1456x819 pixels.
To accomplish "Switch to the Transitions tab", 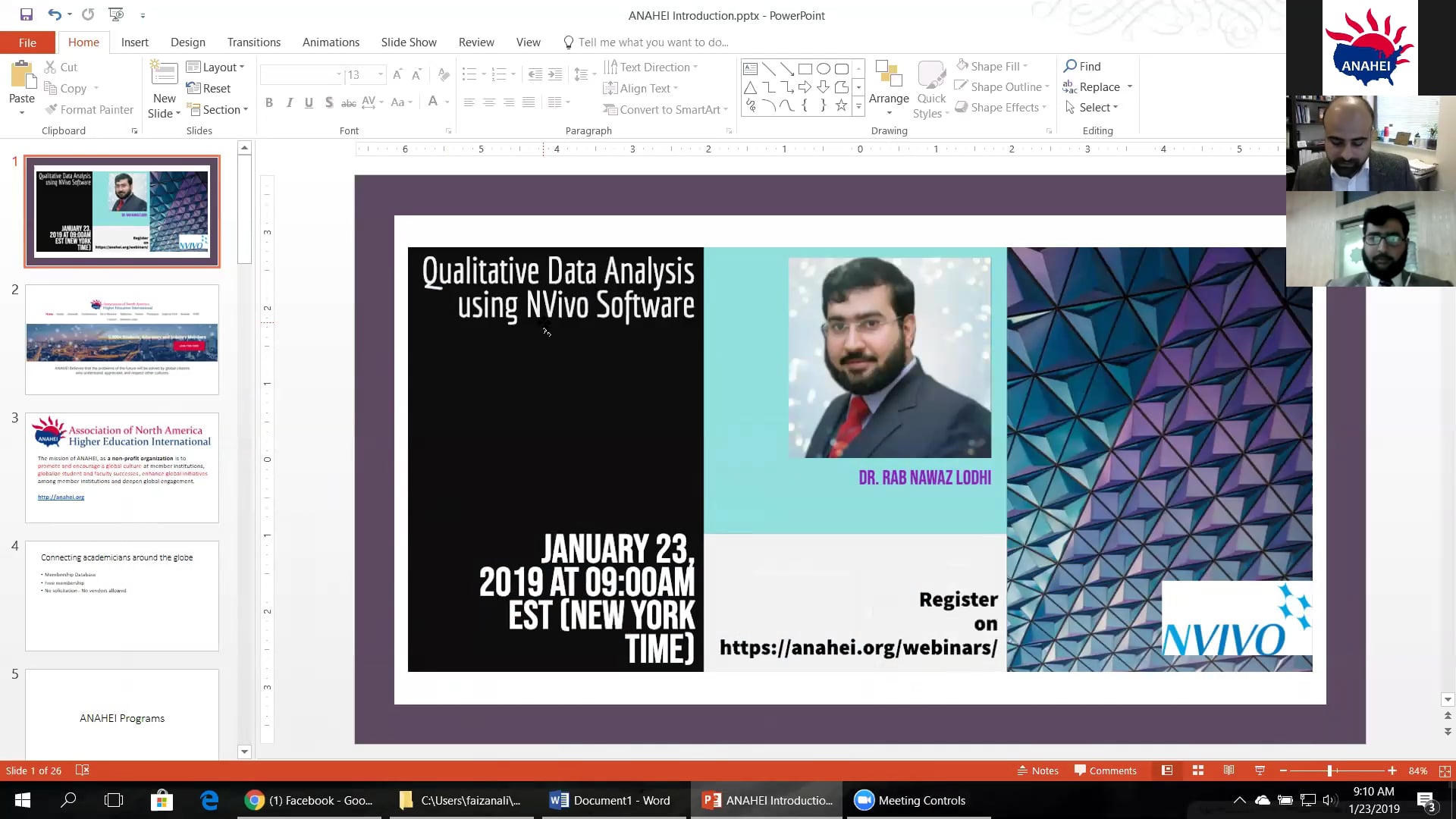I will click(x=254, y=42).
